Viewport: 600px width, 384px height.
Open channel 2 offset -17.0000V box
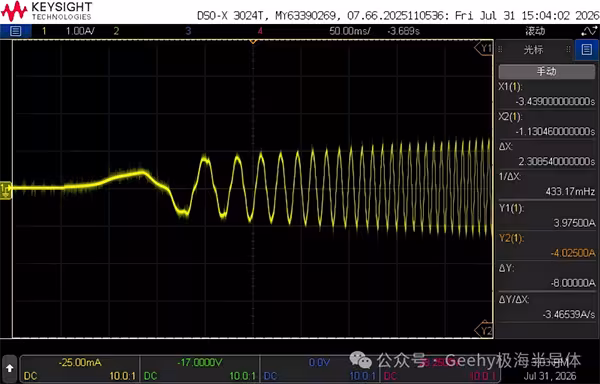tap(200, 362)
